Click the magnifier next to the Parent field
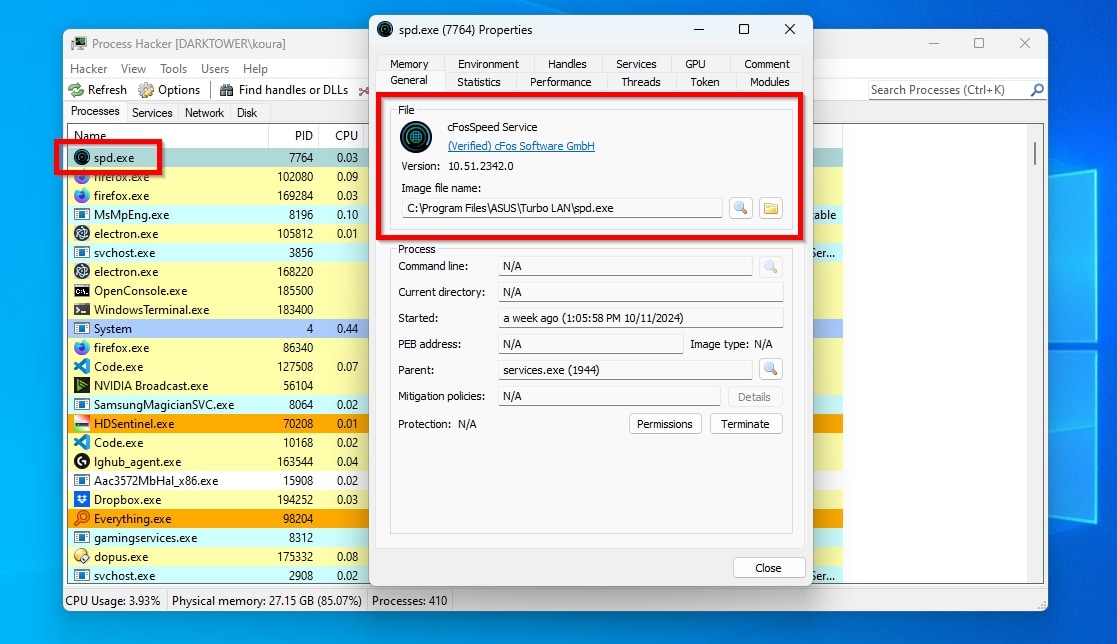 click(770, 370)
